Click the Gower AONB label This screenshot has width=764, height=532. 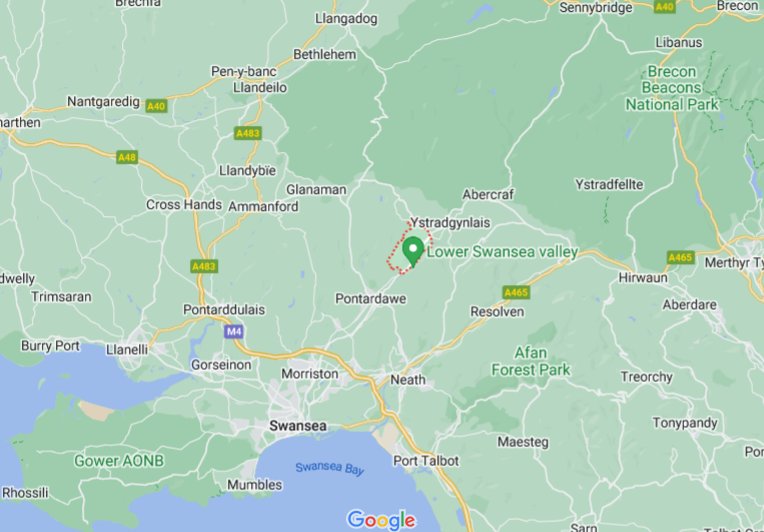point(119,460)
